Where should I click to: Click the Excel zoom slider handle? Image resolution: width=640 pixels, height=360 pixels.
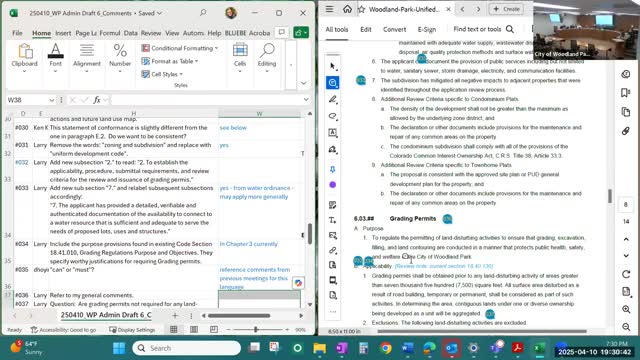pyautogui.click(x=256, y=329)
